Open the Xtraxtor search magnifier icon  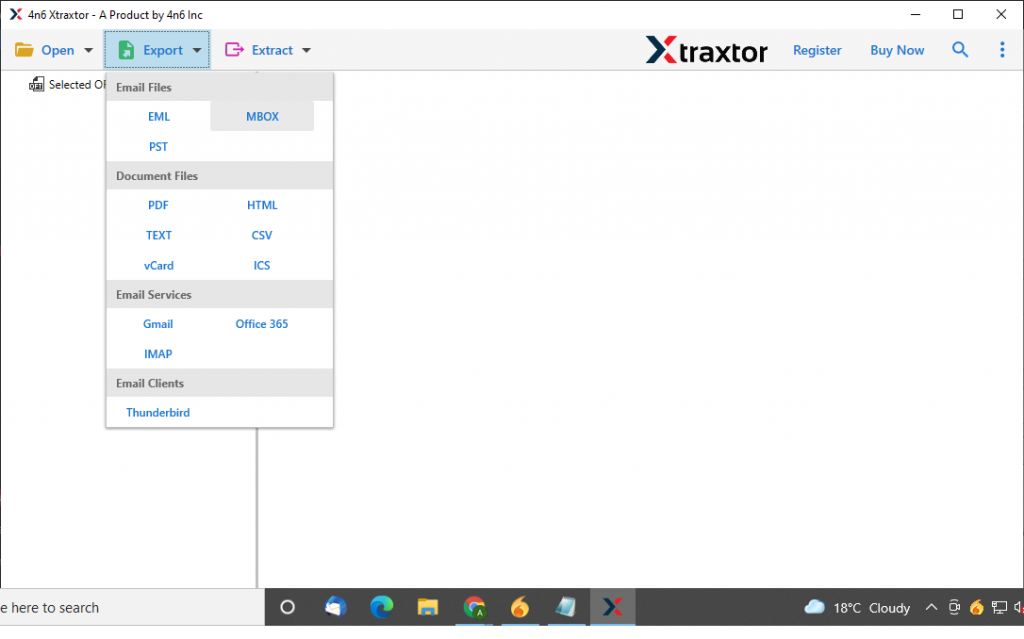960,49
